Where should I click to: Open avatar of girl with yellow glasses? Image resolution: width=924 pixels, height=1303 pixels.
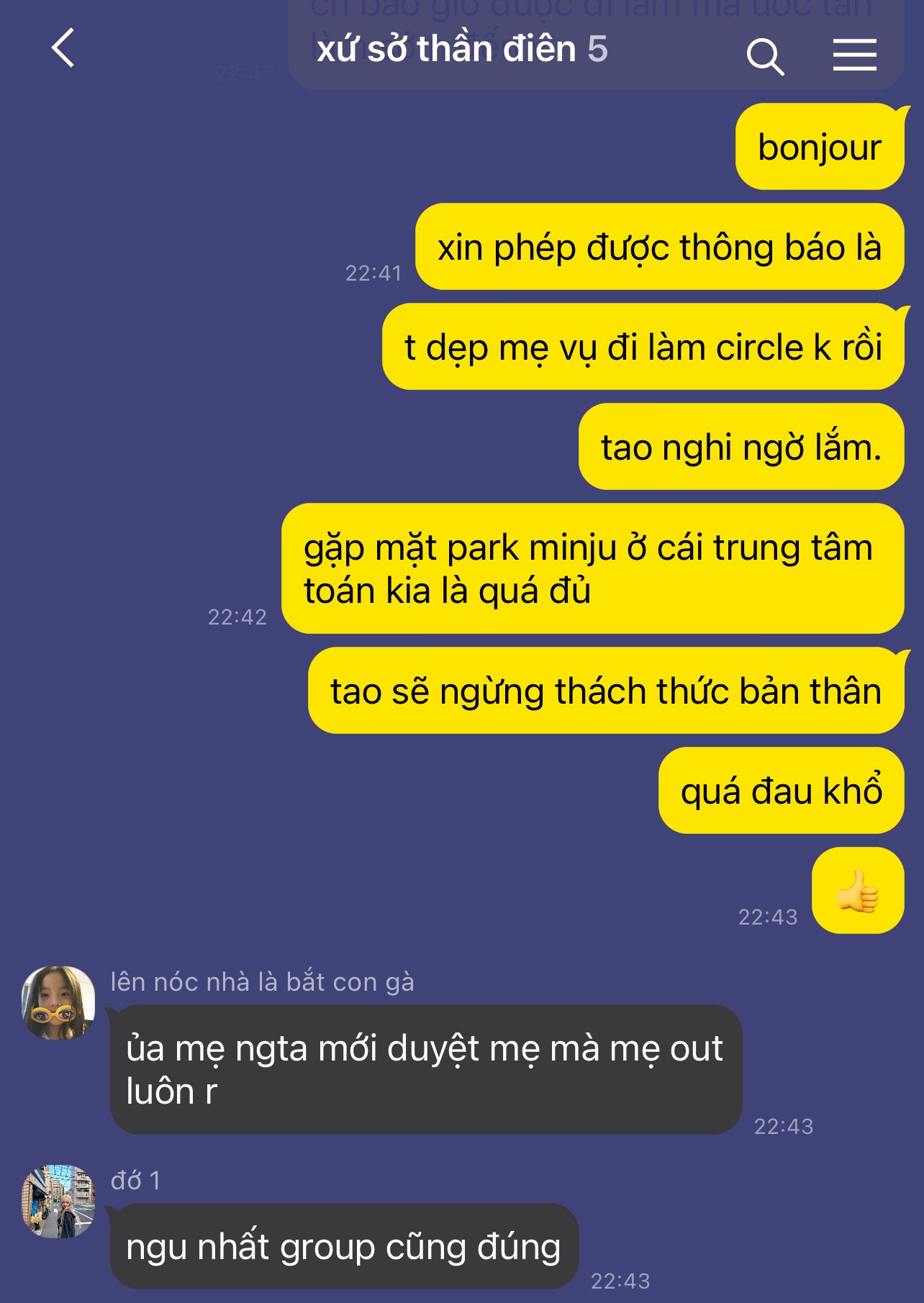pos(58,1002)
